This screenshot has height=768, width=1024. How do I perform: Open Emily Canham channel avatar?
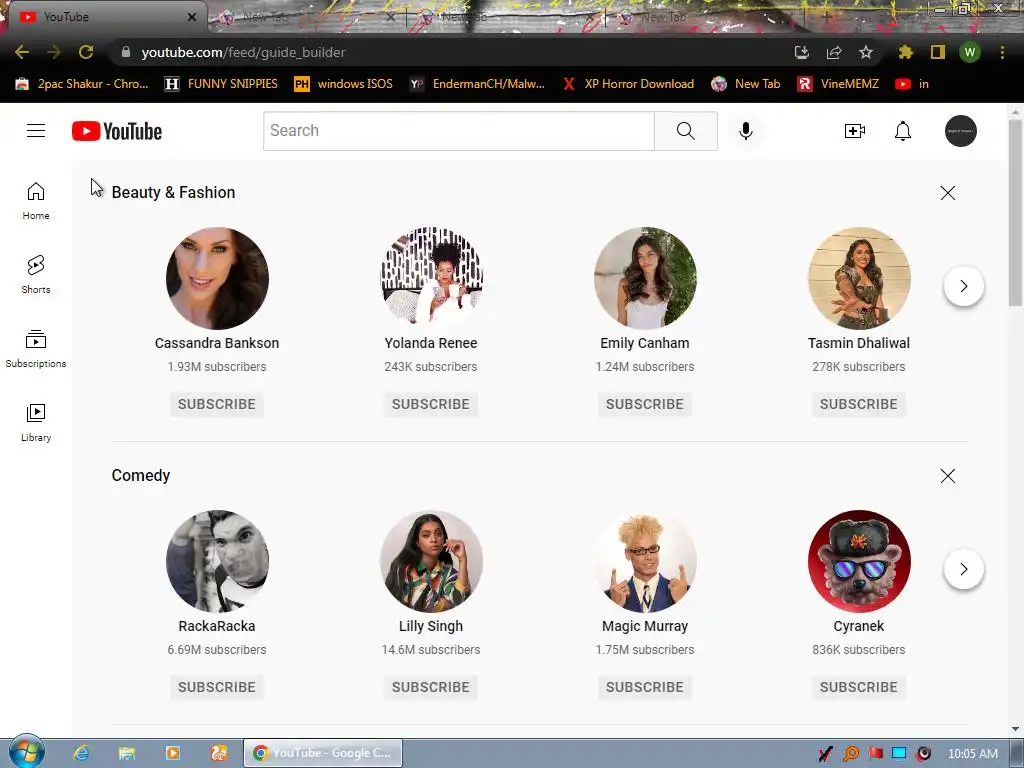645,278
